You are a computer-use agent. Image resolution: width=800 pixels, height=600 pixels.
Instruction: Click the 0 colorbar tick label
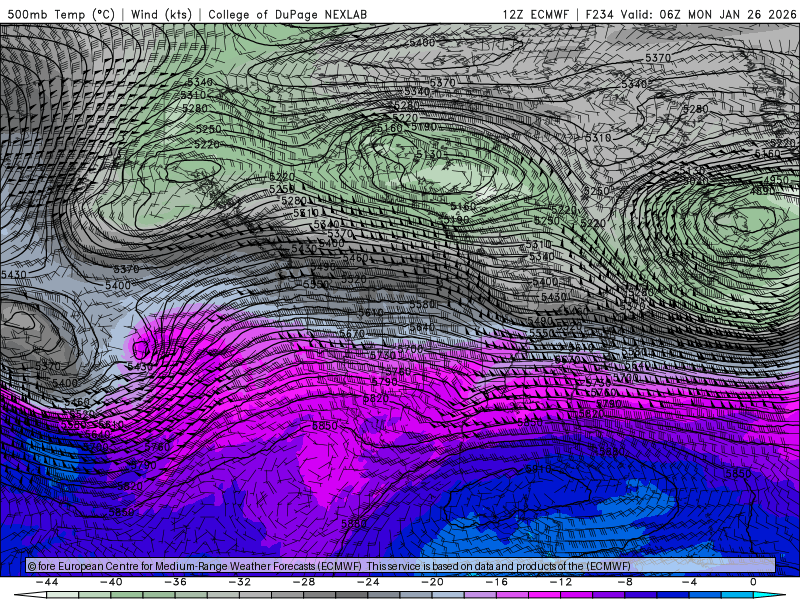[x=754, y=582]
